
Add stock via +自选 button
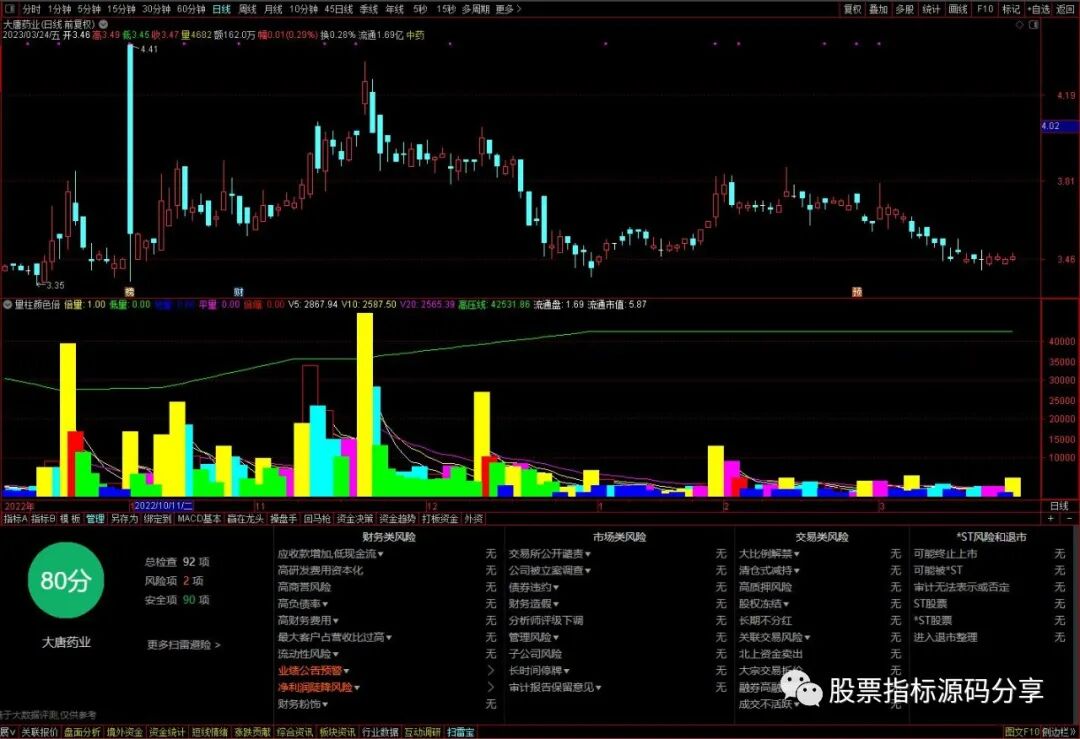[1039, 9]
